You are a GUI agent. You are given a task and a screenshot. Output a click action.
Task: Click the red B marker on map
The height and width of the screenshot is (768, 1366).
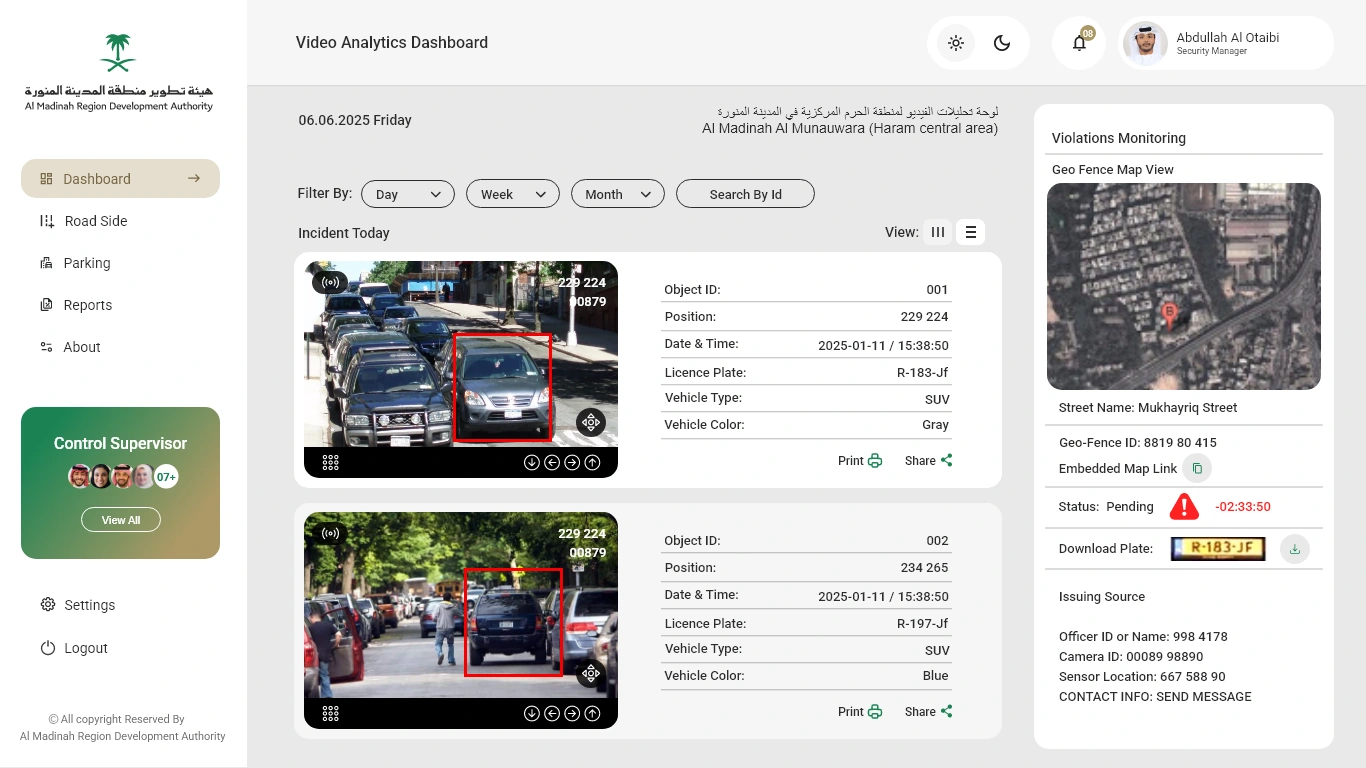[1169, 315]
